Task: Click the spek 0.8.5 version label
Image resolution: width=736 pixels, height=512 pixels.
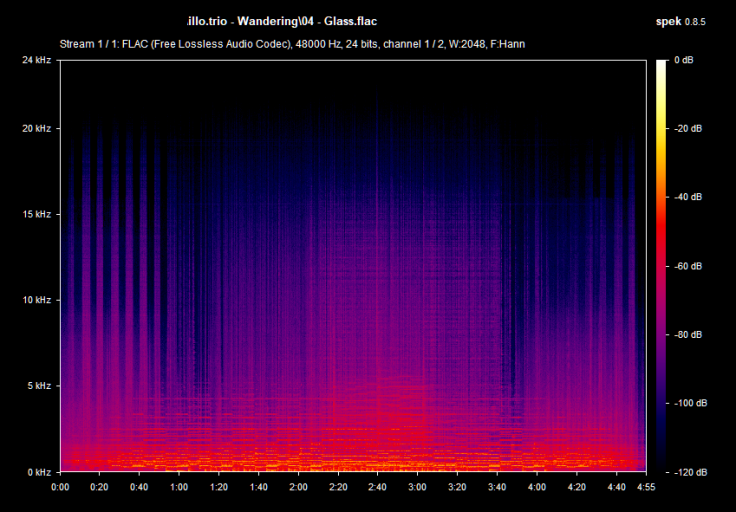Action: click(680, 22)
